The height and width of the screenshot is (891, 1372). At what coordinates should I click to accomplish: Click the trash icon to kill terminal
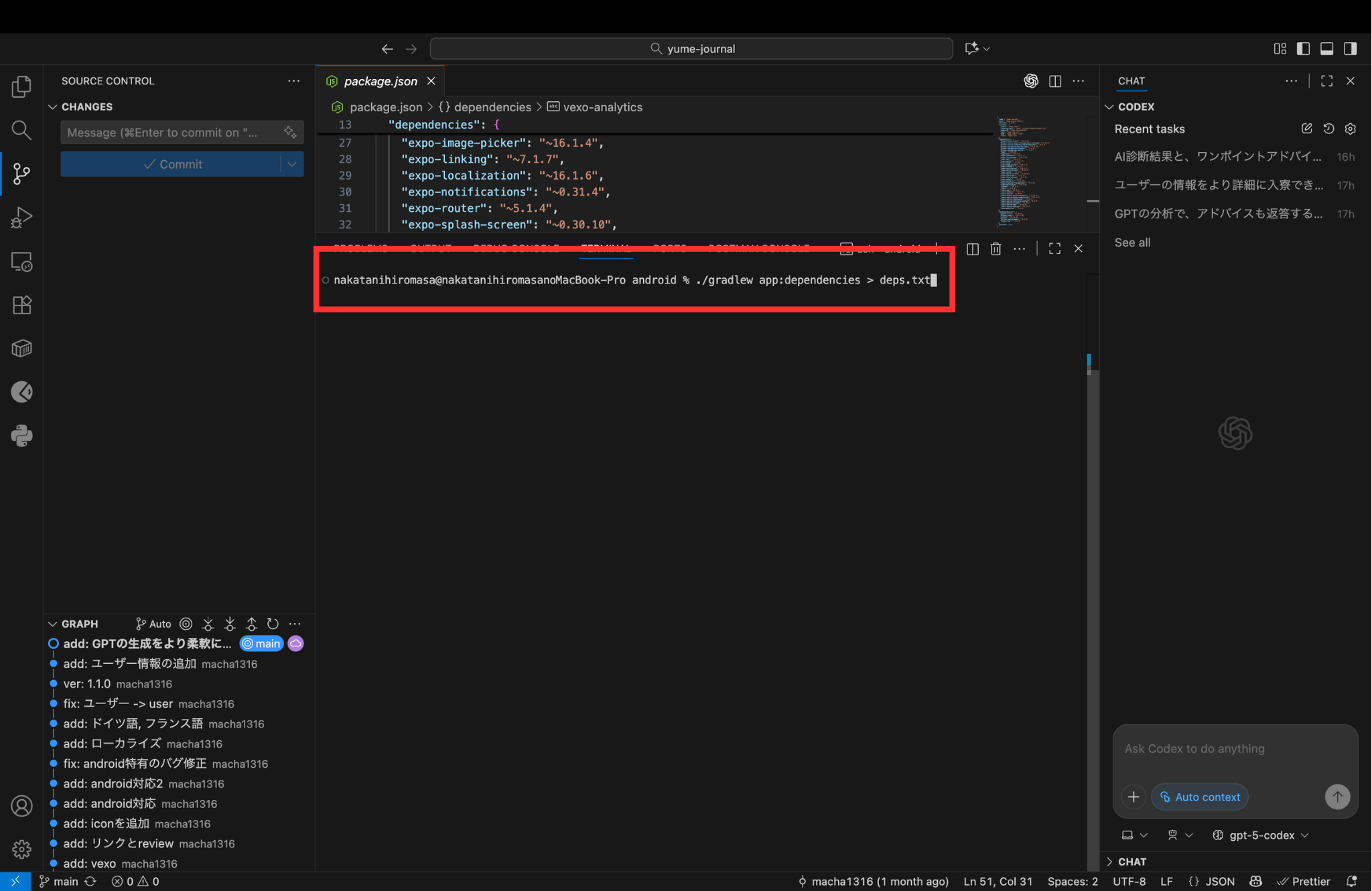(x=996, y=249)
